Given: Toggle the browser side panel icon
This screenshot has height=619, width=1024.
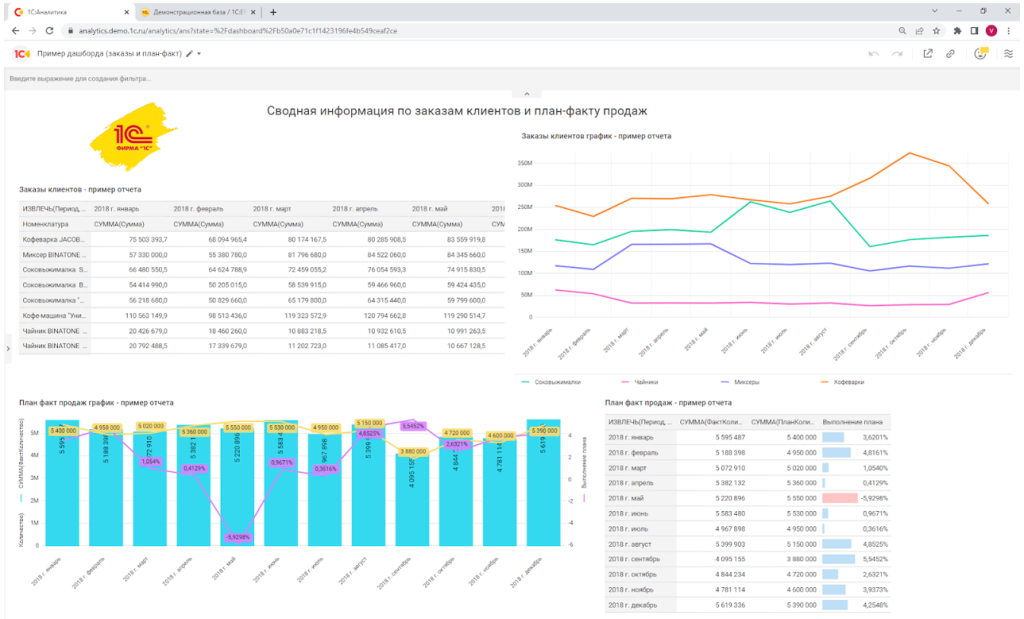Looking at the screenshot, I should [974, 31].
